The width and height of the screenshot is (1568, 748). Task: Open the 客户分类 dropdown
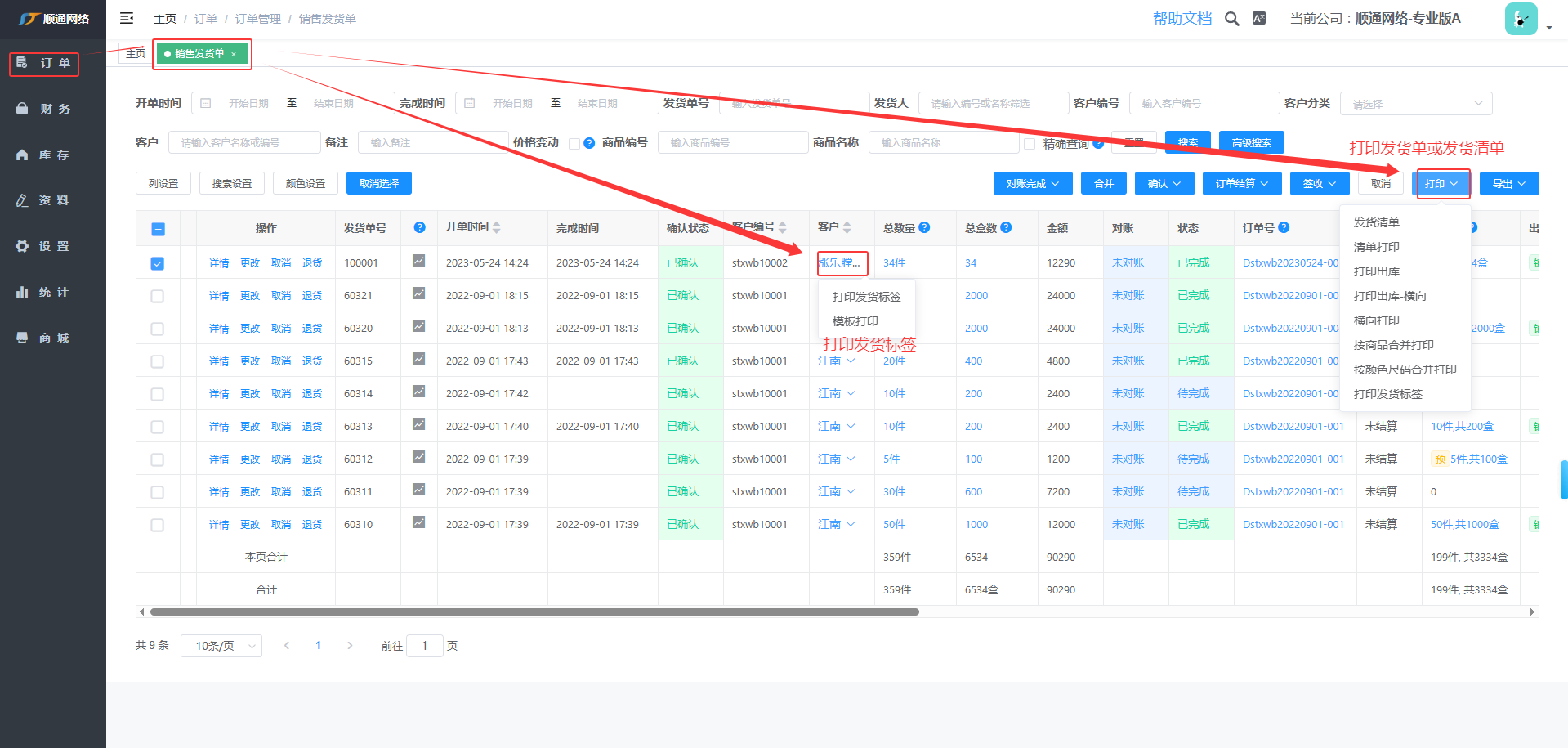click(x=1416, y=104)
